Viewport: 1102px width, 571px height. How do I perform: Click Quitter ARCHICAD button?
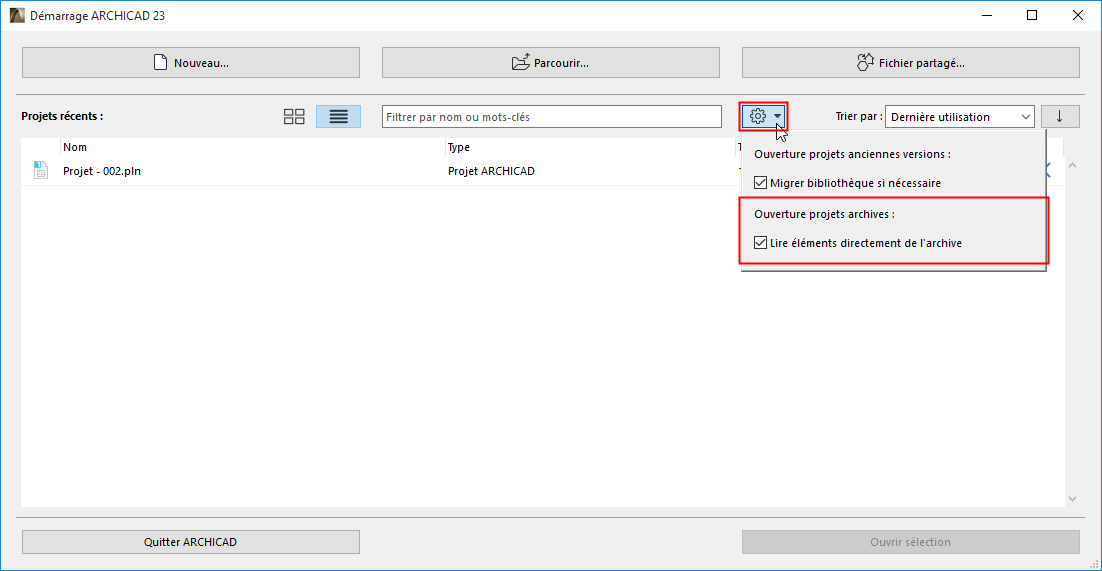(190, 542)
